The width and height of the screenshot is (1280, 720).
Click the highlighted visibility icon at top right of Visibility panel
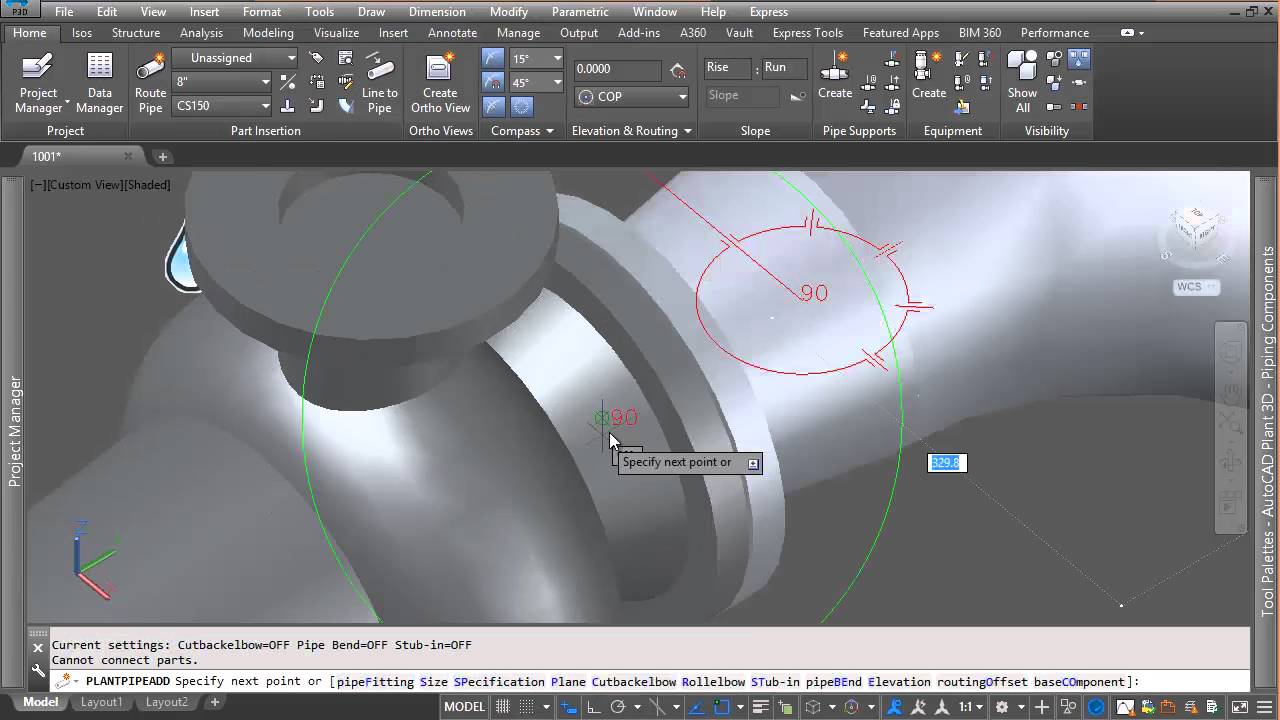coord(1079,59)
